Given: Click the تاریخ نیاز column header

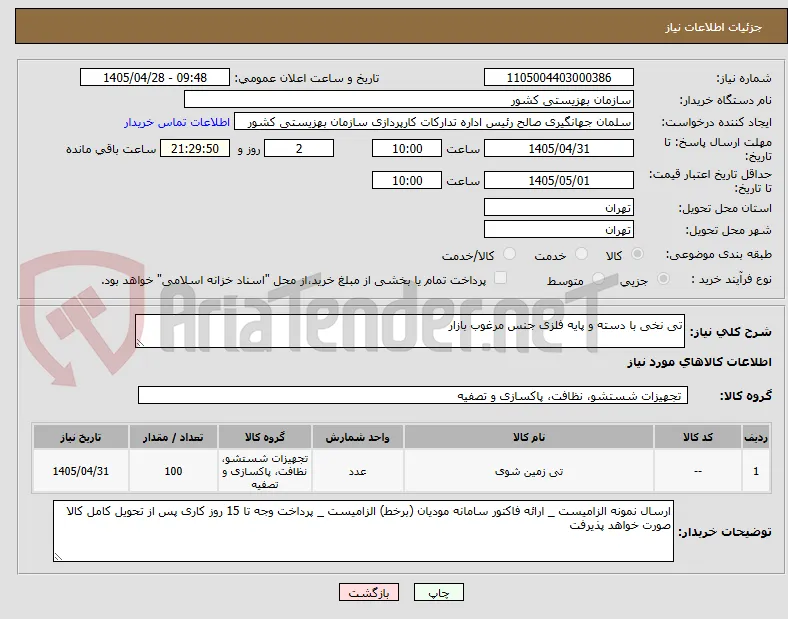Looking at the screenshot, I should tap(81, 437).
